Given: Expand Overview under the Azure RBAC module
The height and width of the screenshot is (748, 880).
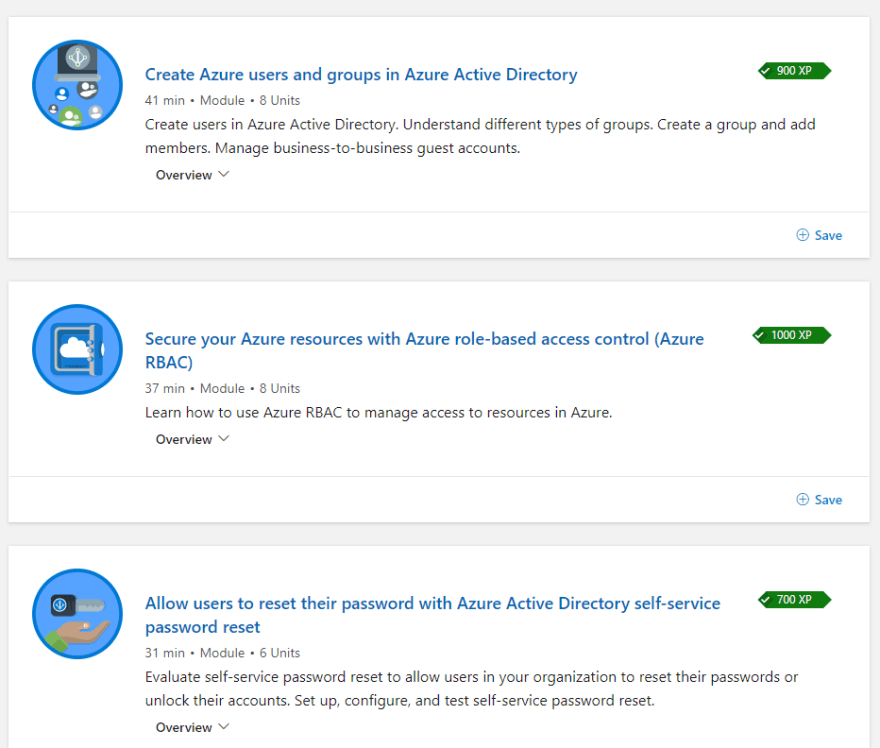Looking at the screenshot, I should click(x=192, y=439).
